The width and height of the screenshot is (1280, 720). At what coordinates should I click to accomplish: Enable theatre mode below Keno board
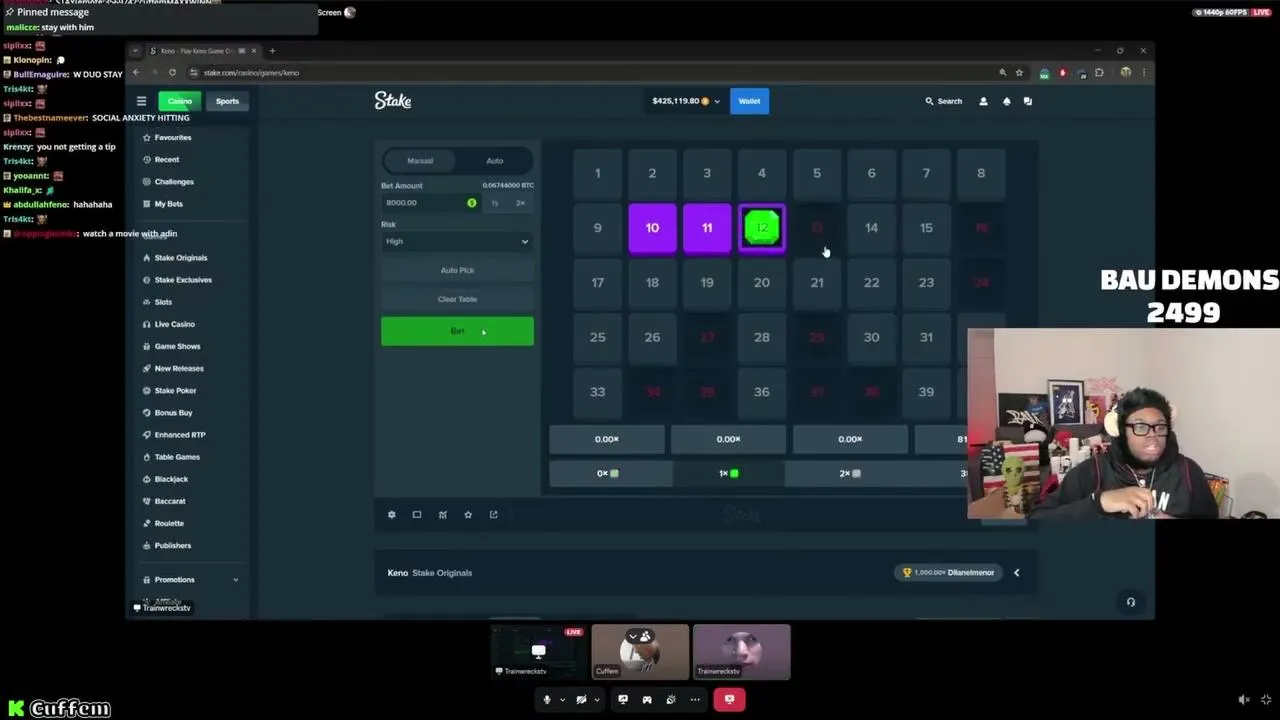click(417, 514)
